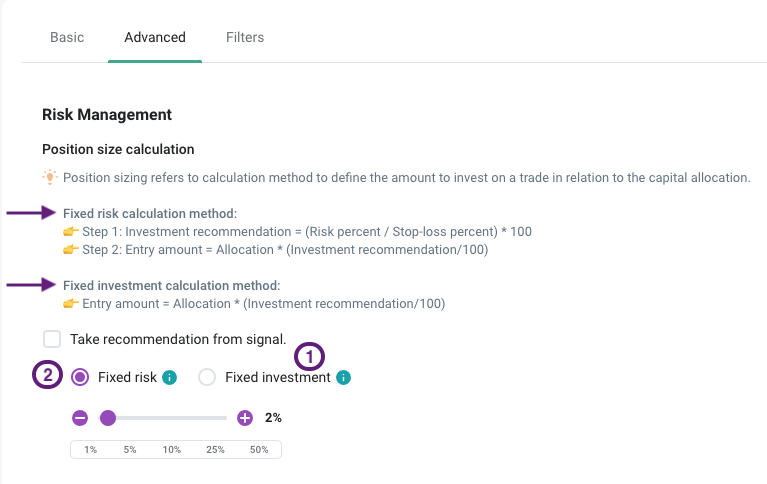Click the numbered marker 1 circle
This screenshot has height=484, width=767.
309,355
